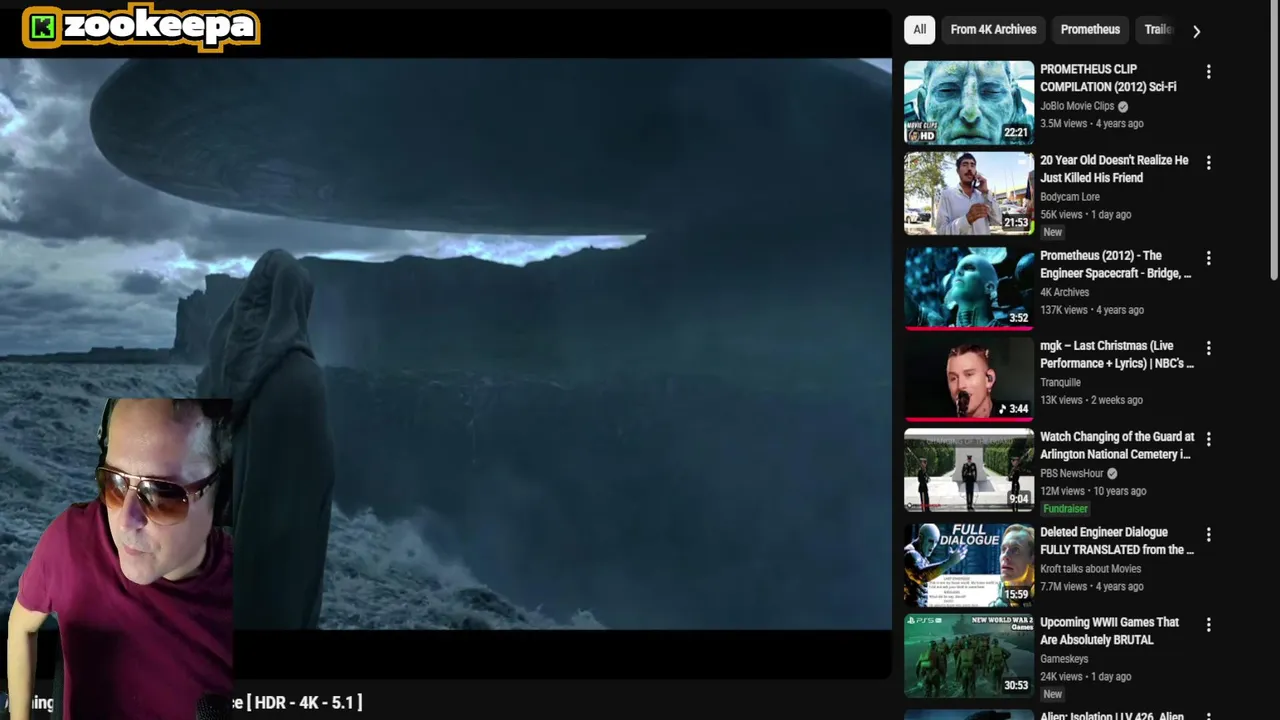Open Deleted Engineer Dialogue thumbnail
The image size is (1280, 720).
tap(969, 565)
